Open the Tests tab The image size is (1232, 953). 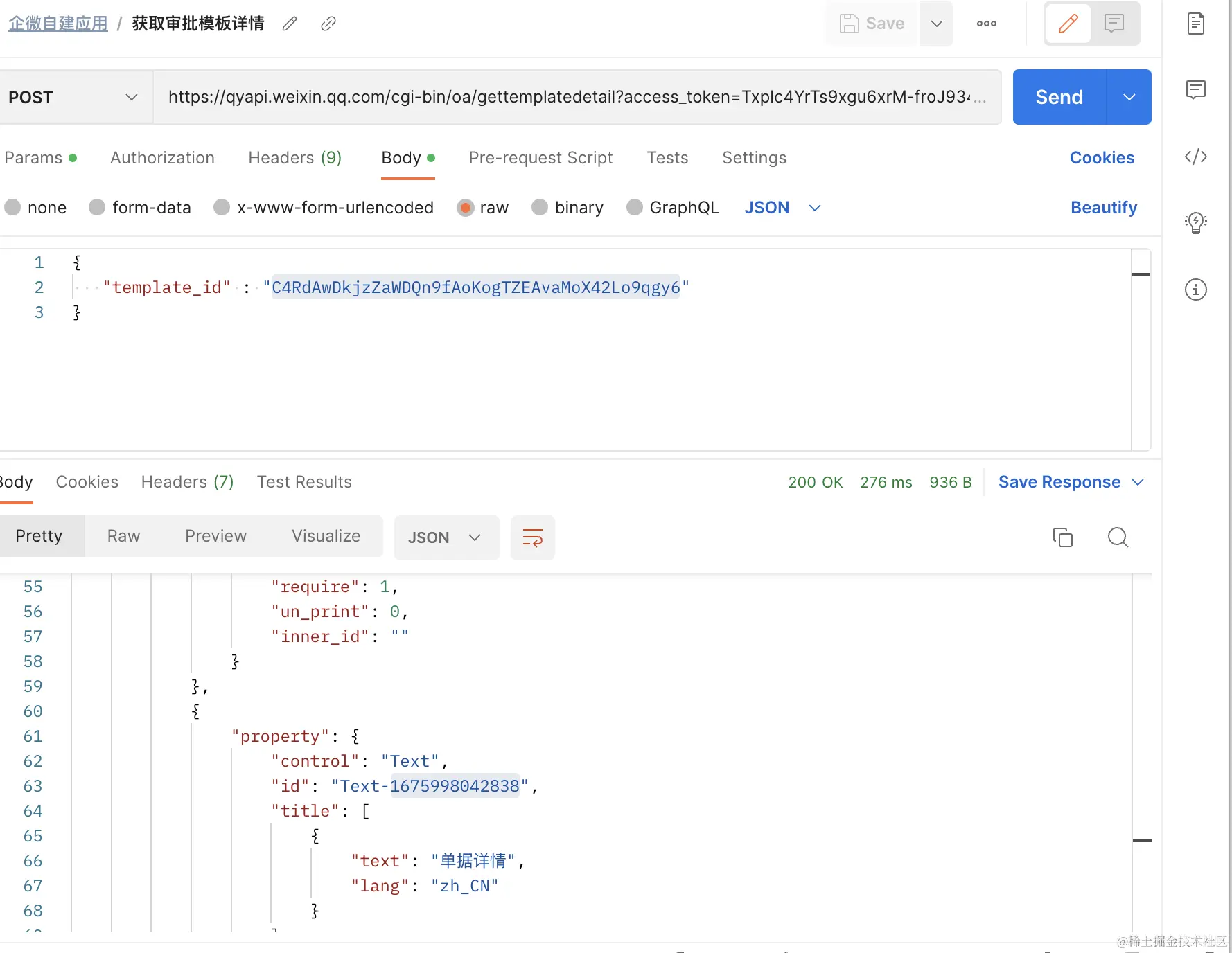point(667,158)
